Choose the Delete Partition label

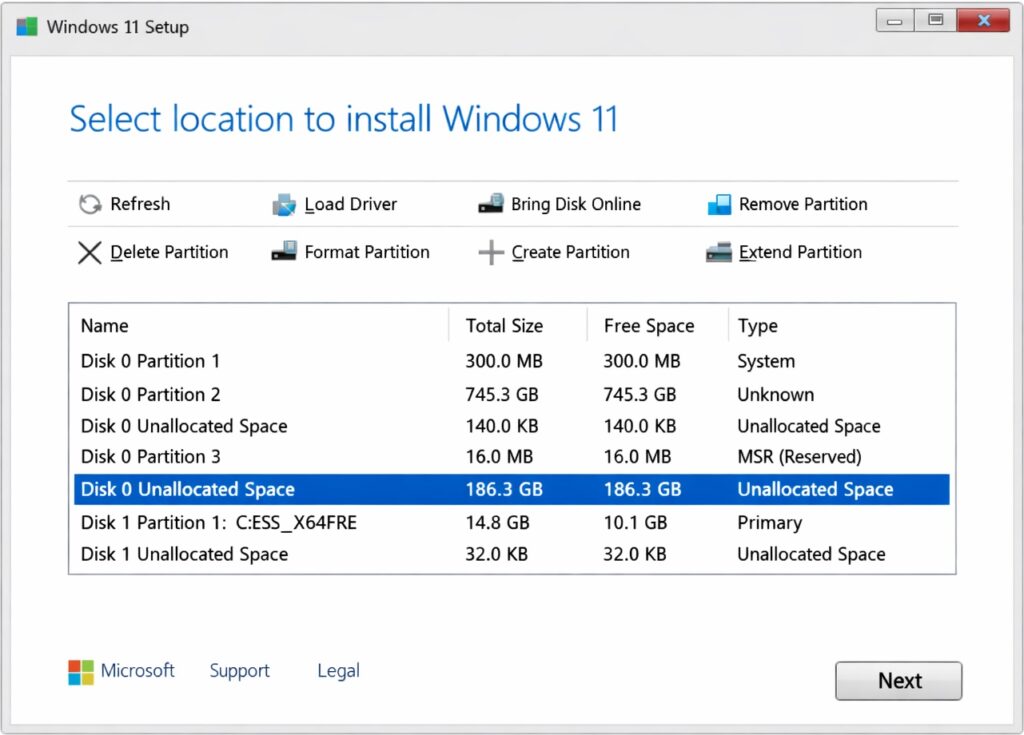[169, 252]
